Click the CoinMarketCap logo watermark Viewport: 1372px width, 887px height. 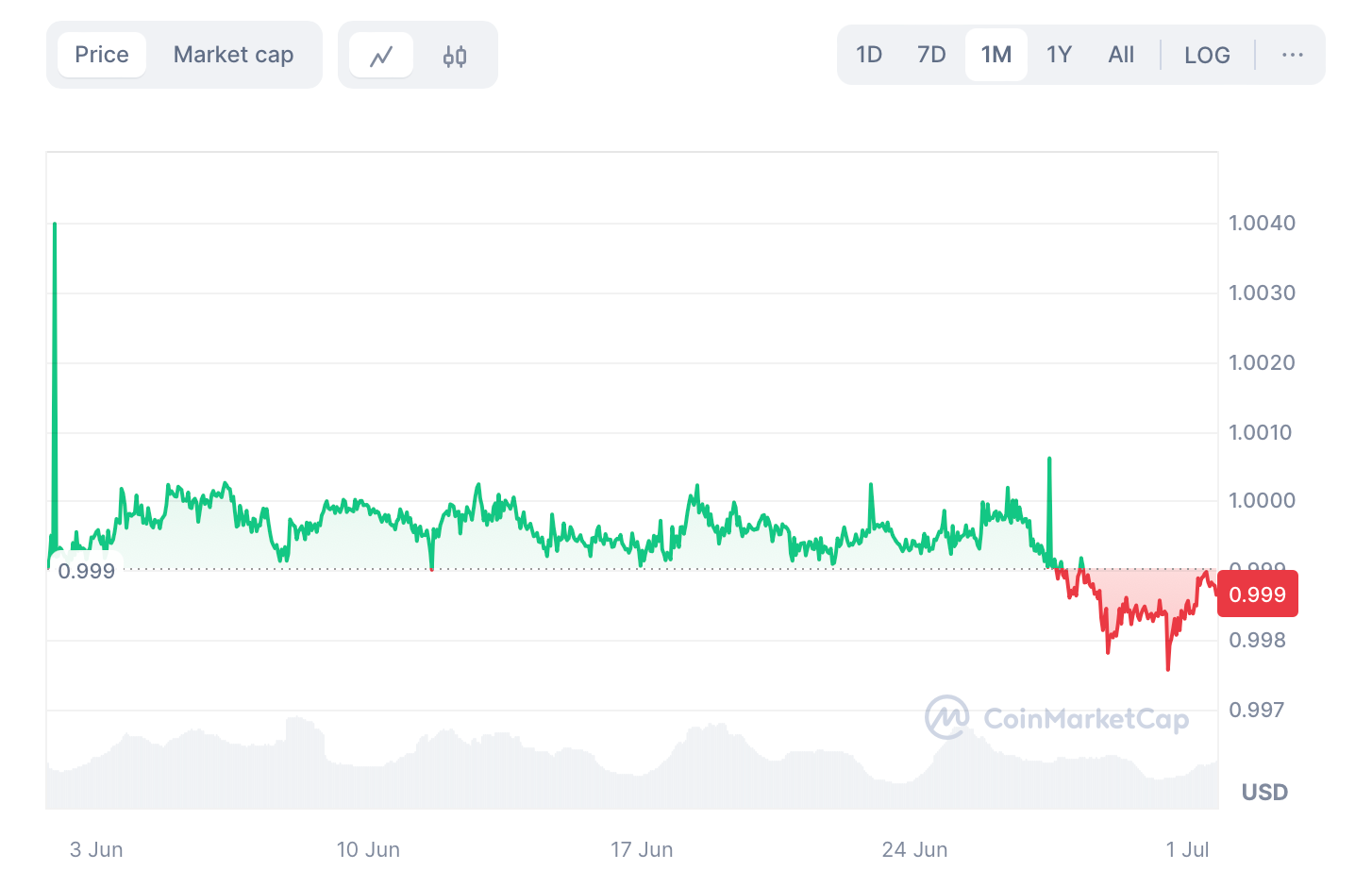[1059, 718]
